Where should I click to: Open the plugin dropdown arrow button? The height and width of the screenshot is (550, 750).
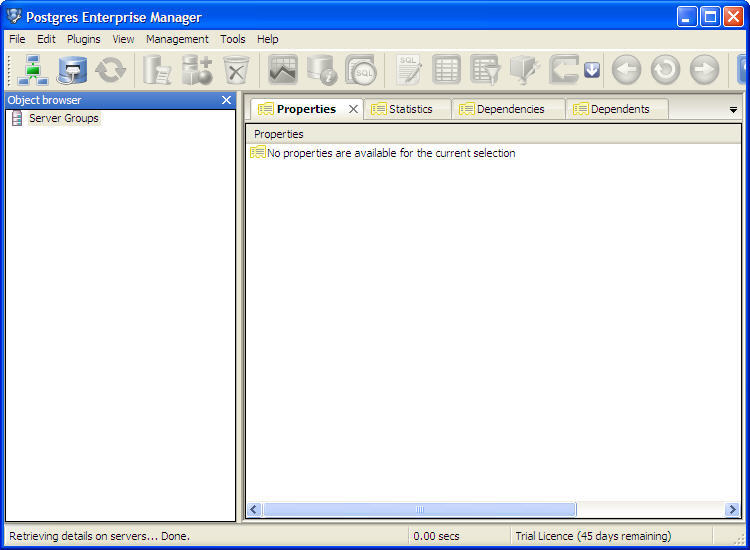point(592,70)
